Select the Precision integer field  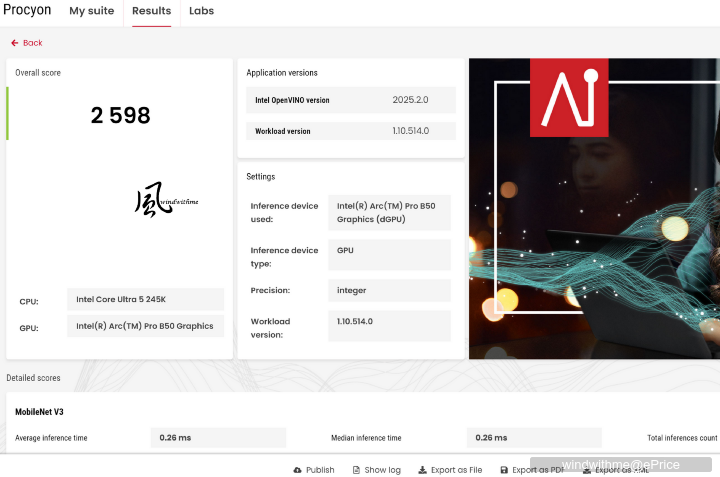pos(389,290)
